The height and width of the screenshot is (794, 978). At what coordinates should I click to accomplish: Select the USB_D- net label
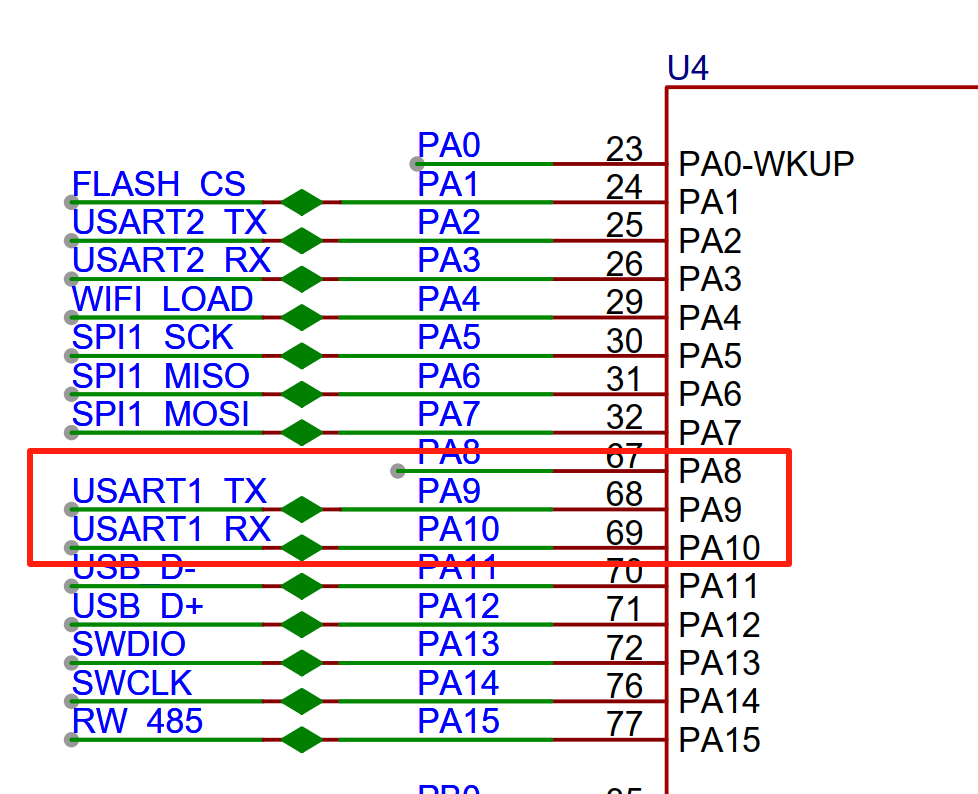pyautogui.click(x=134, y=567)
